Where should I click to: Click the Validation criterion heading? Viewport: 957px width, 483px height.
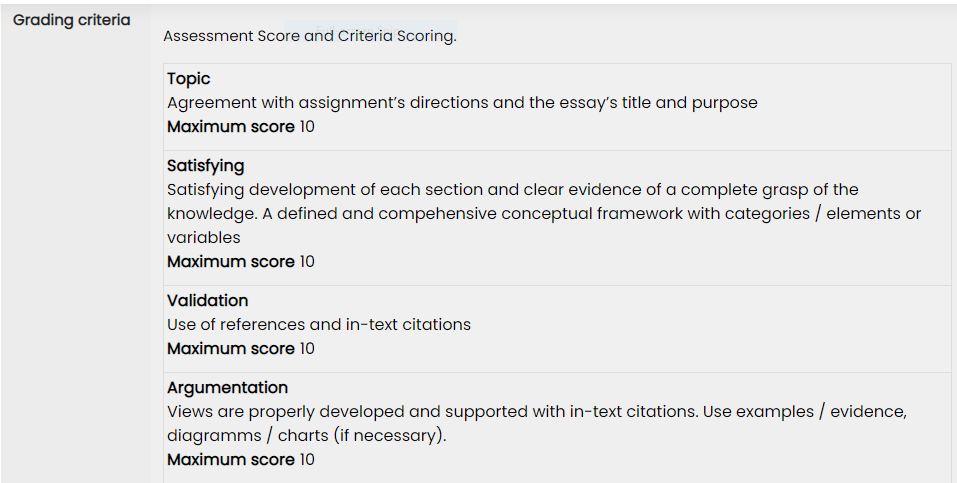pyautogui.click(x=208, y=300)
